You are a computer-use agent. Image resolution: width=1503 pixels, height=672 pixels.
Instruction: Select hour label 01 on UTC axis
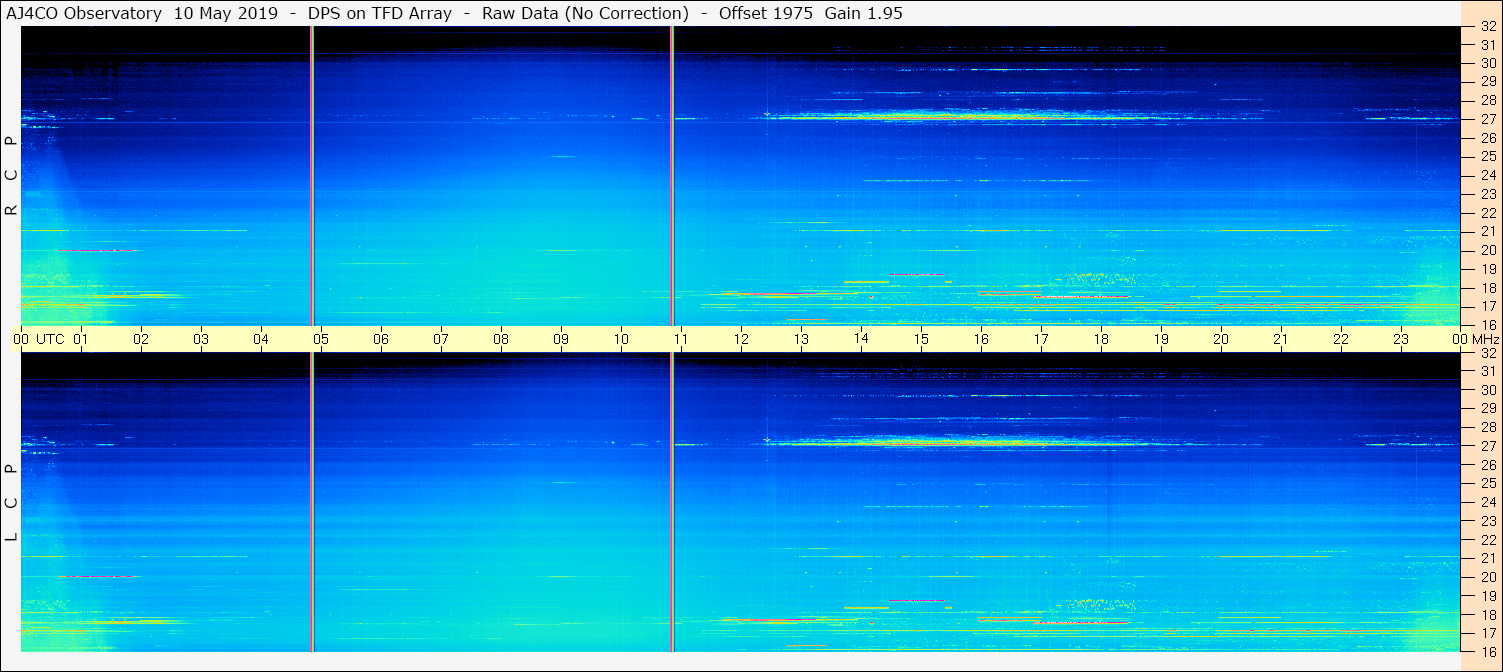click(81, 339)
